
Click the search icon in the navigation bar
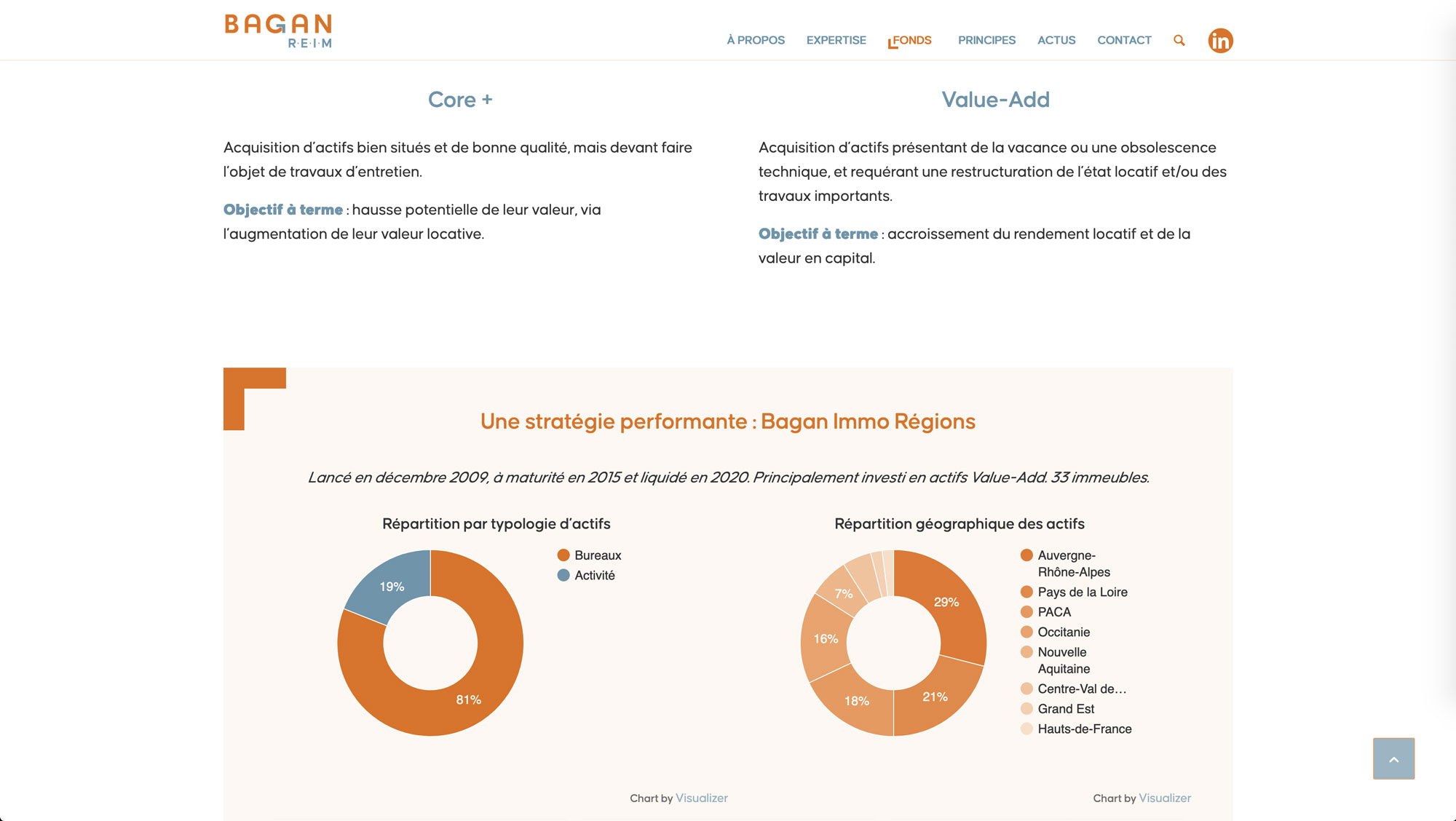1179,40
